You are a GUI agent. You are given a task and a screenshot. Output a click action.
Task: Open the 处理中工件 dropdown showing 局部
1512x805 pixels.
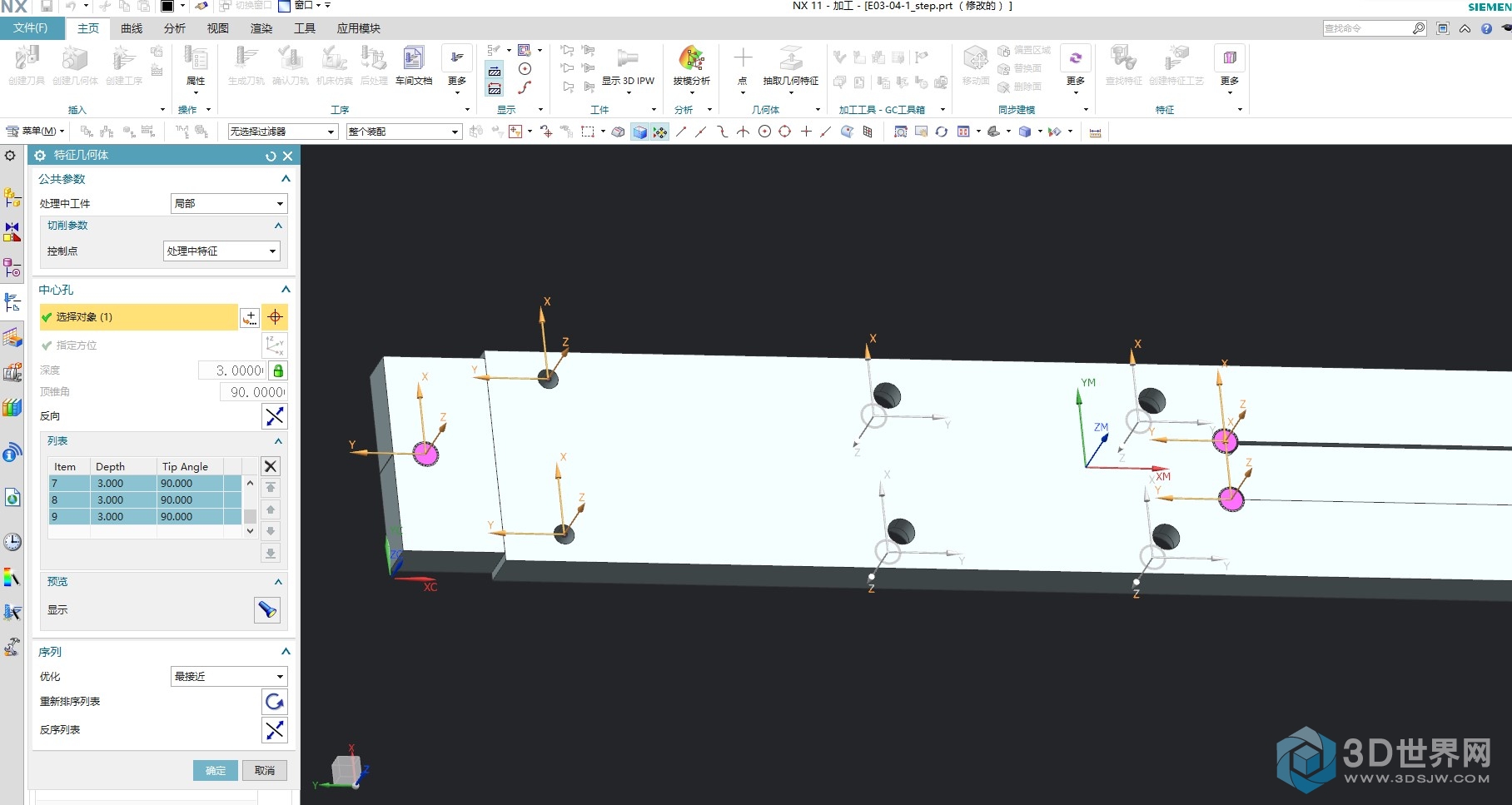click(x=229, y=203)
